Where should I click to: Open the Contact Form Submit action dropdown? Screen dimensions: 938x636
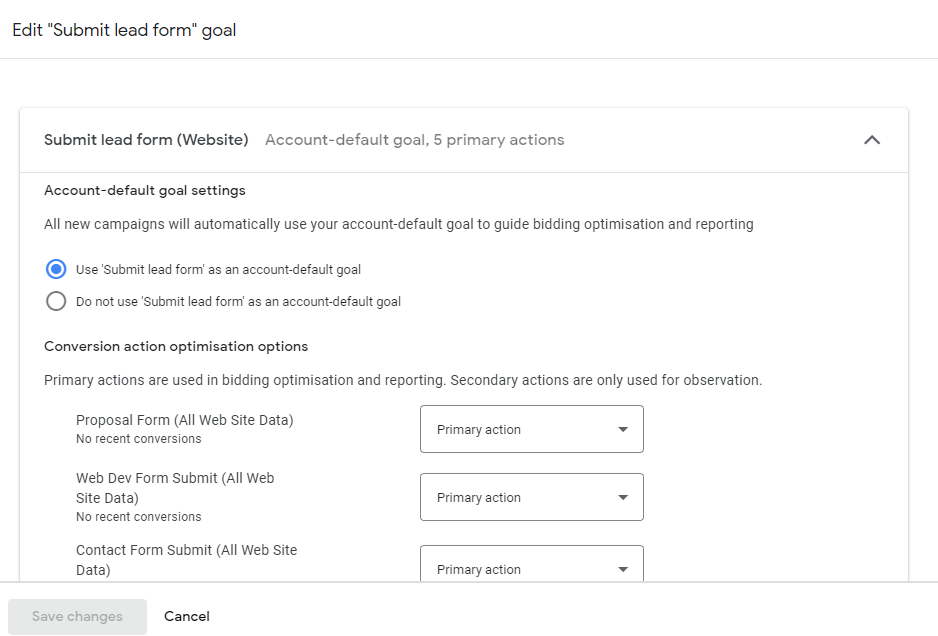click(x=531, y=568)
